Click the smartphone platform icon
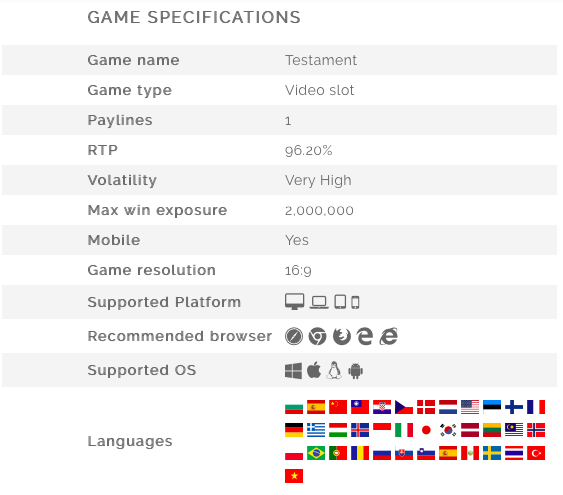Image resolution: width=563 pixels, height=495 pixels. 355,302
